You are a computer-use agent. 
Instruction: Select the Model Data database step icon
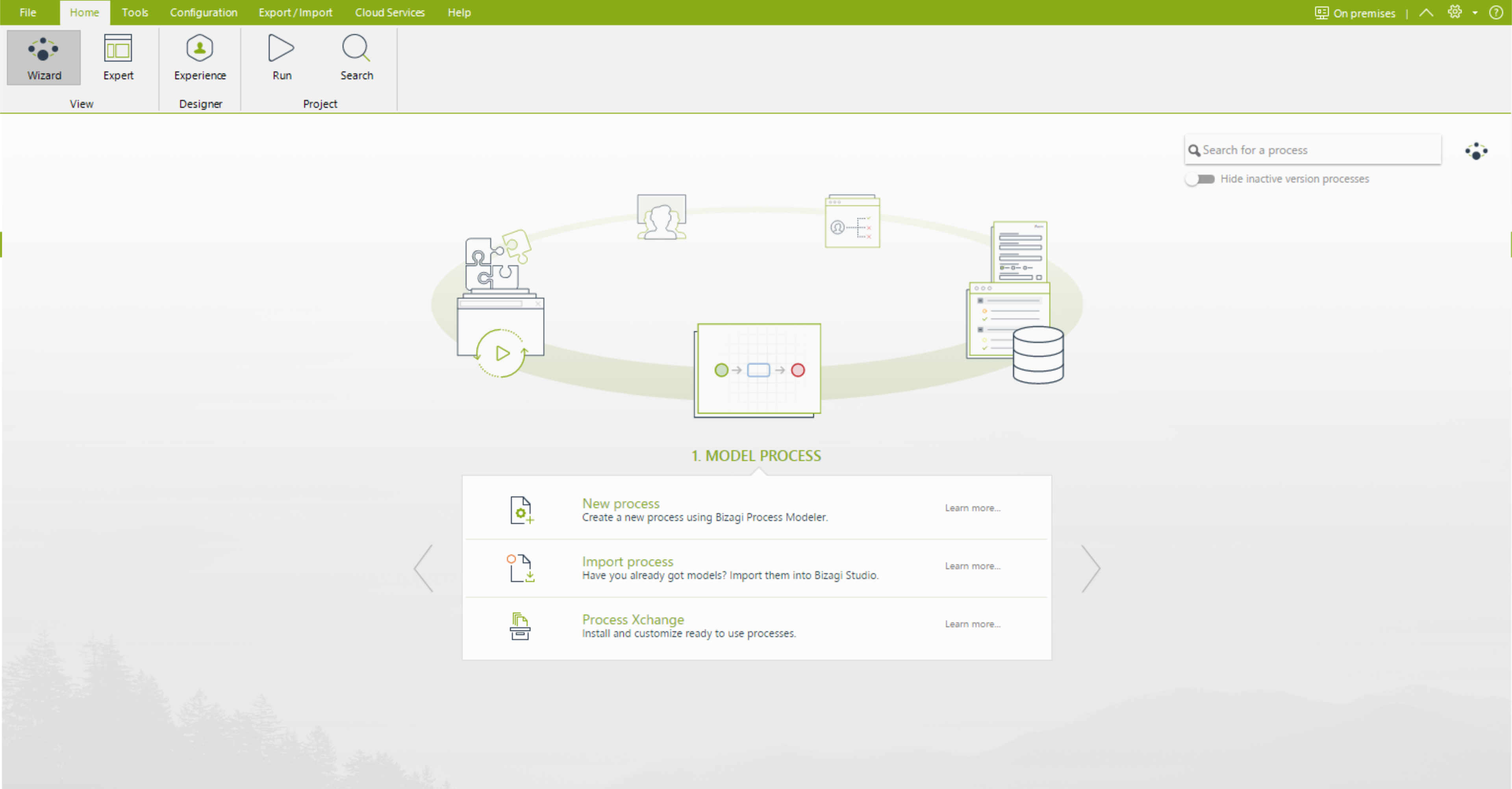[x=1038, y=354]
